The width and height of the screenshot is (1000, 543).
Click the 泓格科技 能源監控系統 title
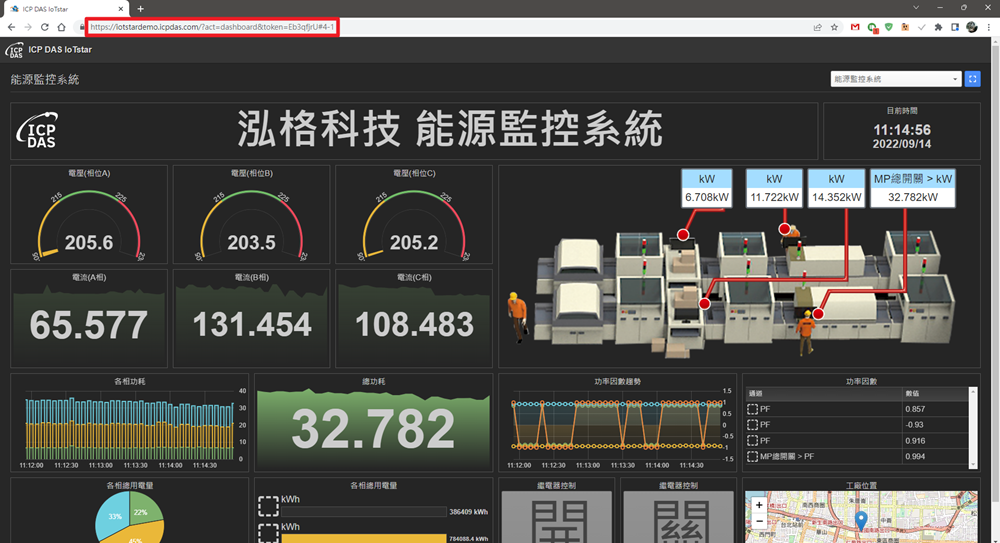(x=450, y=130)
